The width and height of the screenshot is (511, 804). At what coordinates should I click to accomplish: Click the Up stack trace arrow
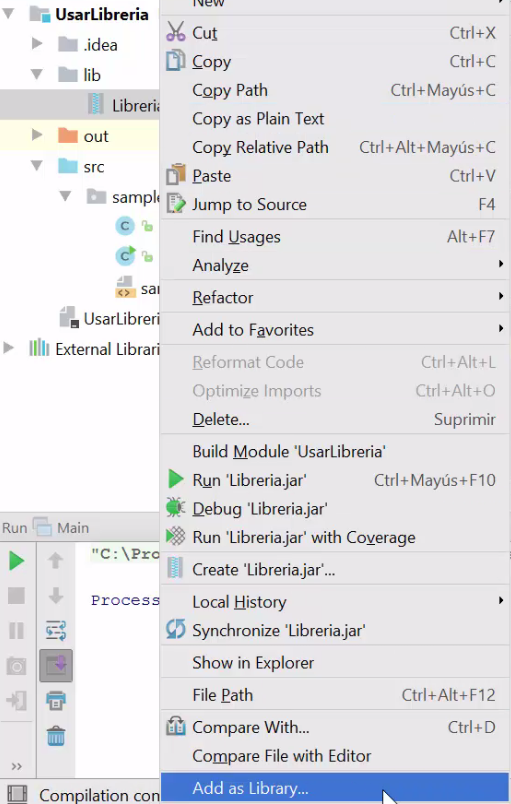tap(56, 560)
